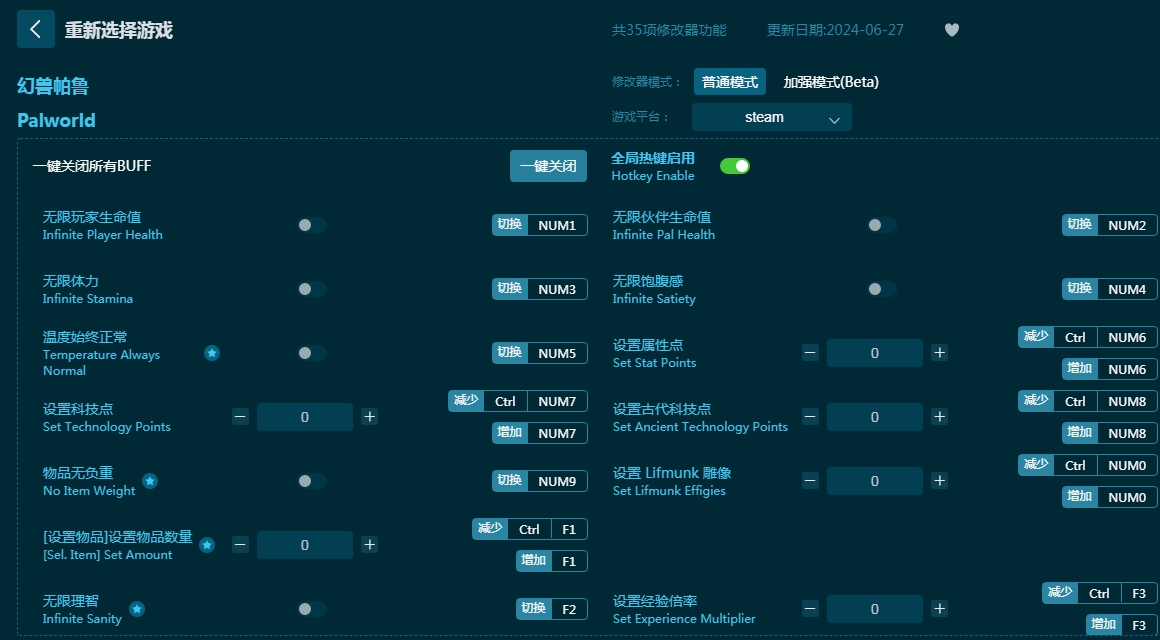Open the steam game platform dropdown

(772, 117)
